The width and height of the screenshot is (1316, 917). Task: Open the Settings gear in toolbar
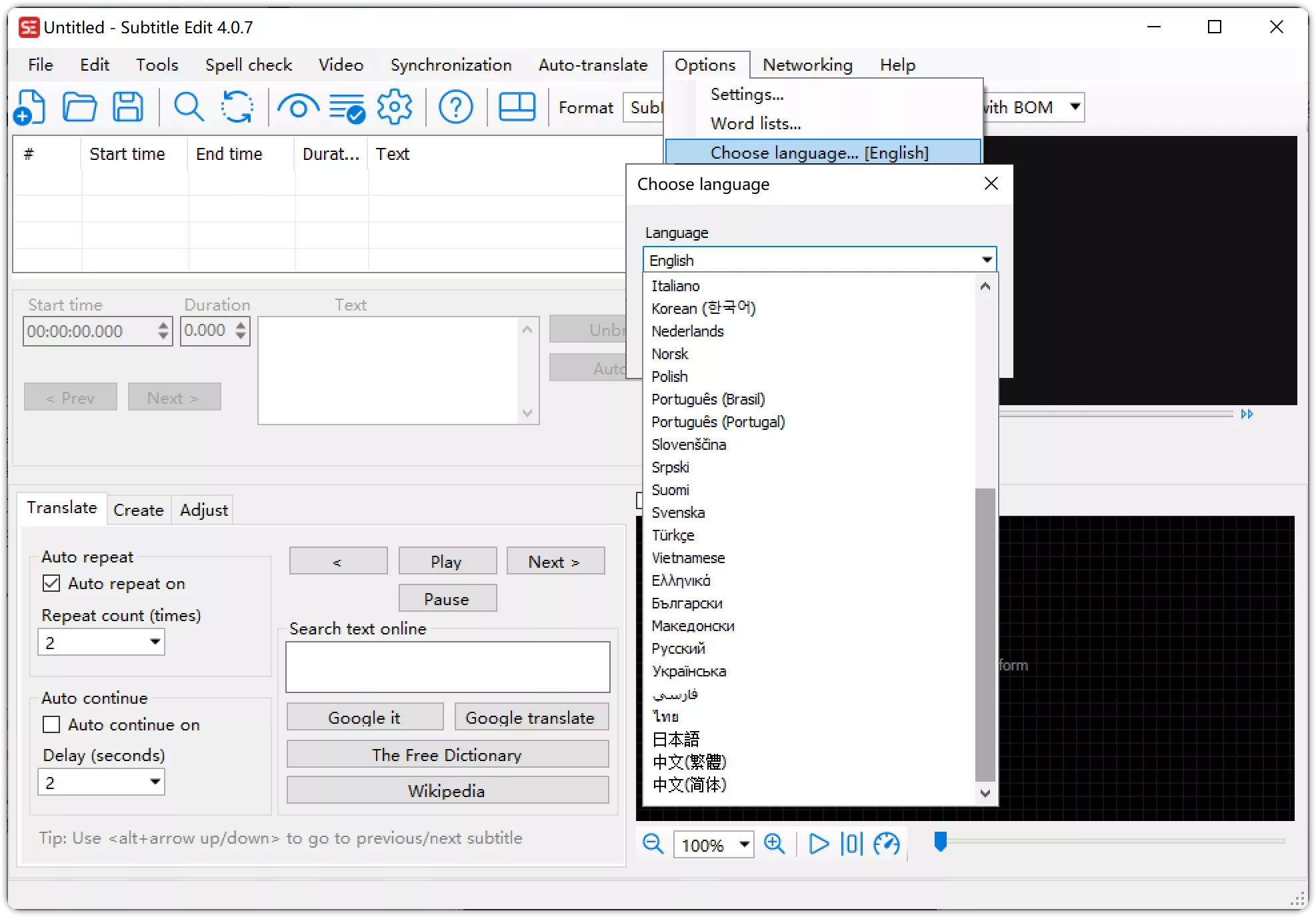coord(395,107)
